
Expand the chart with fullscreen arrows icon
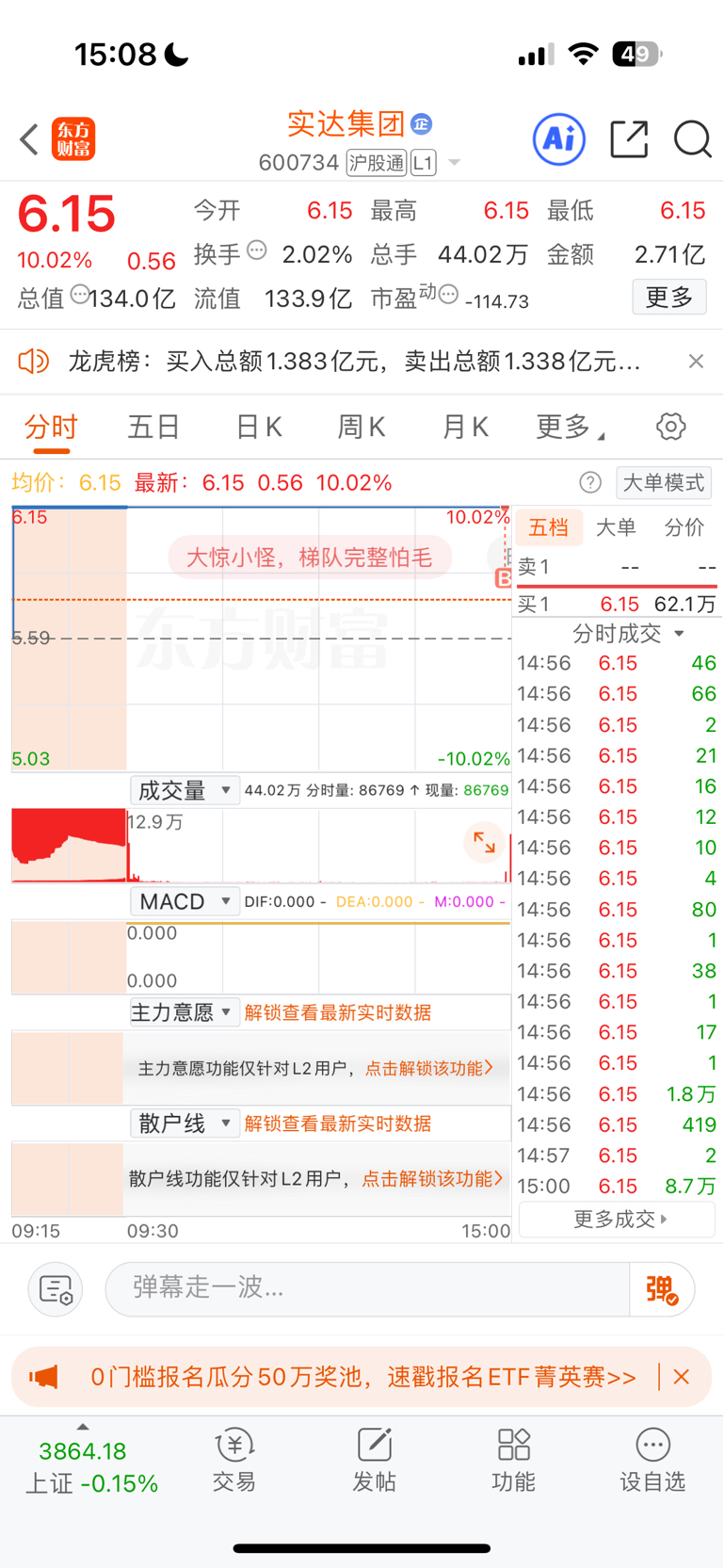[x=484, y=843]
